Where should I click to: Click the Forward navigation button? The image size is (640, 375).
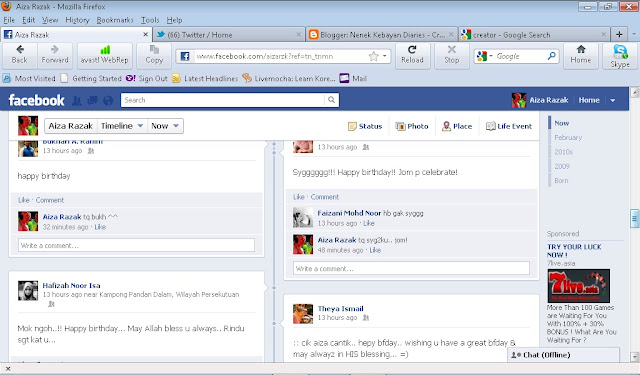(x=55, y=55)
